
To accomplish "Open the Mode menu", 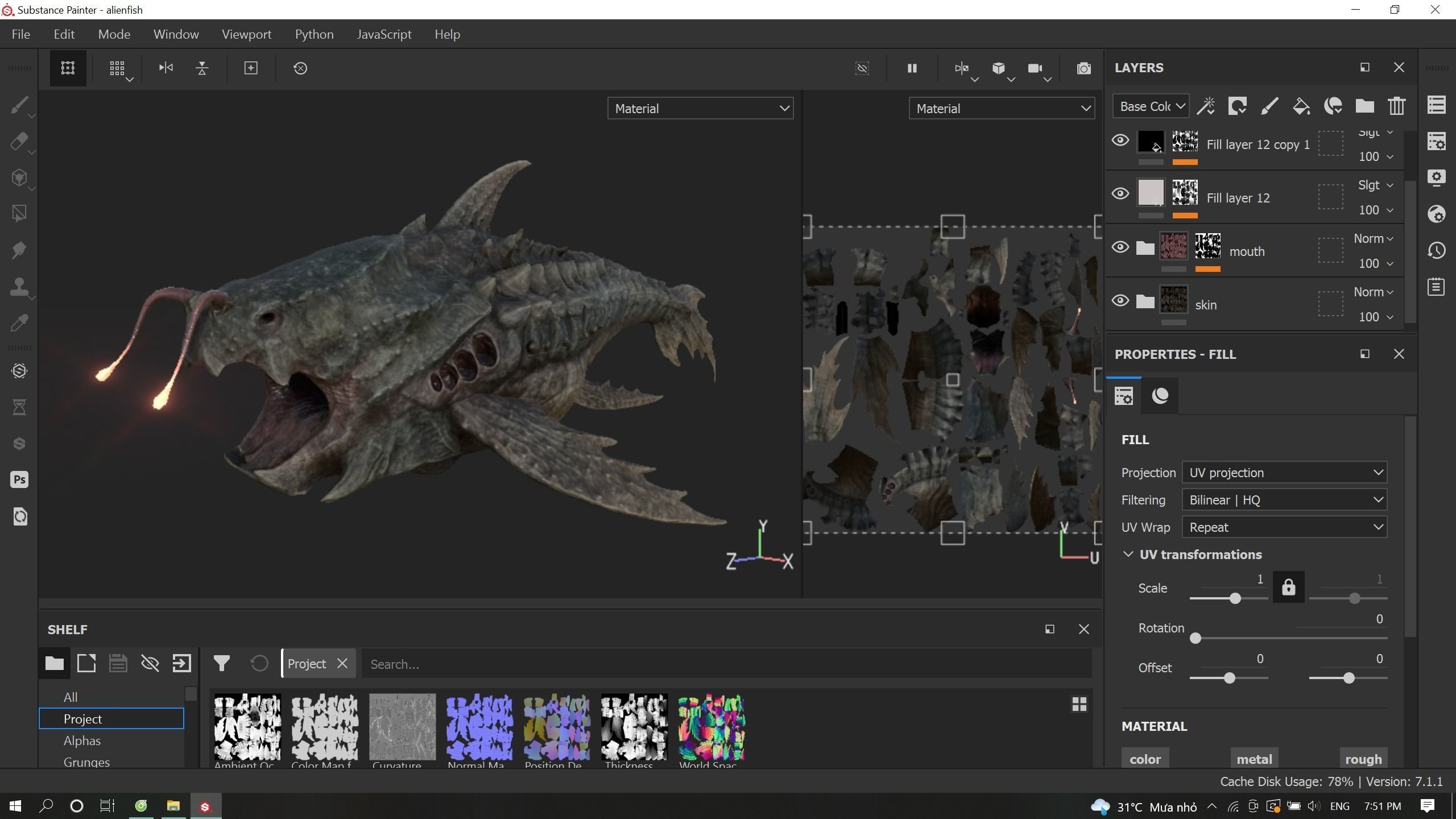I will pyautogui.click(x=114, y=34).
